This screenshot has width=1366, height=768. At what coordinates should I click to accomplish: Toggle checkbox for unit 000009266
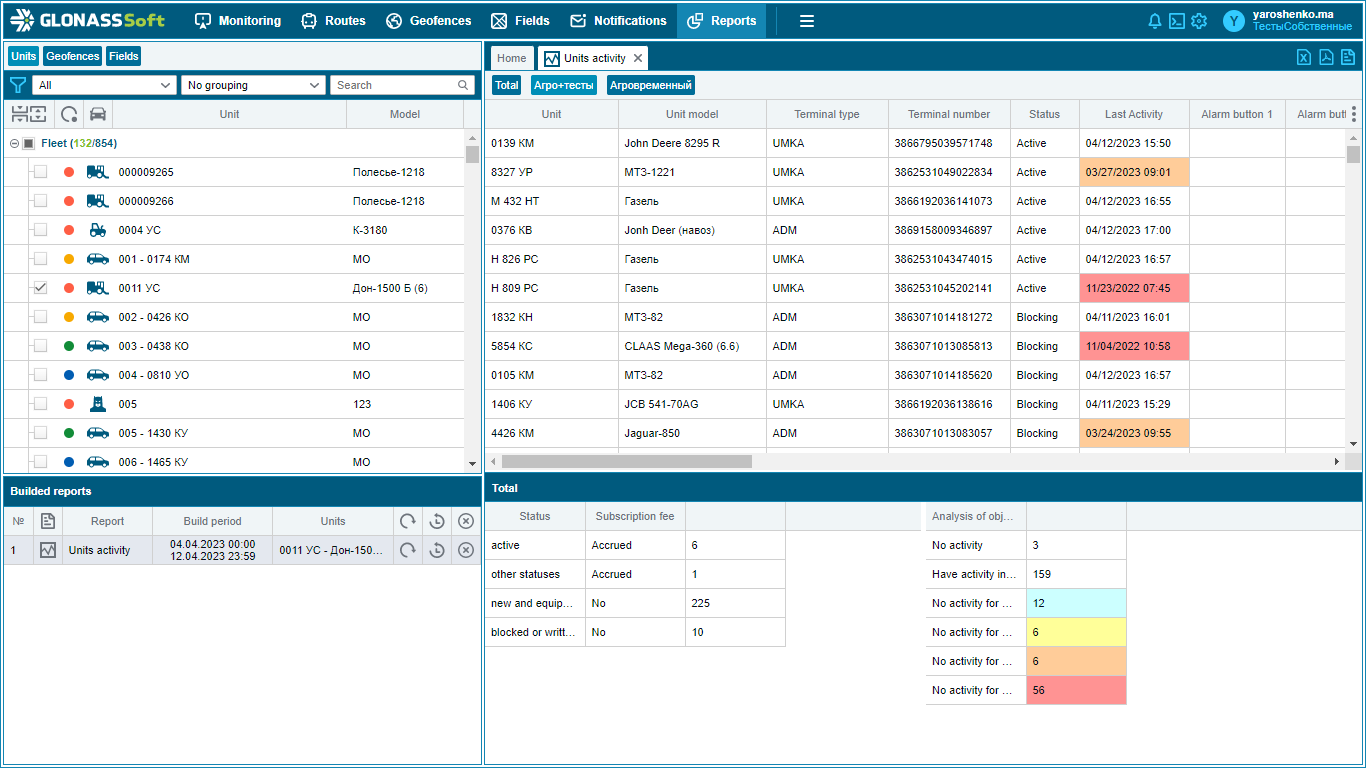click(40, 201)
